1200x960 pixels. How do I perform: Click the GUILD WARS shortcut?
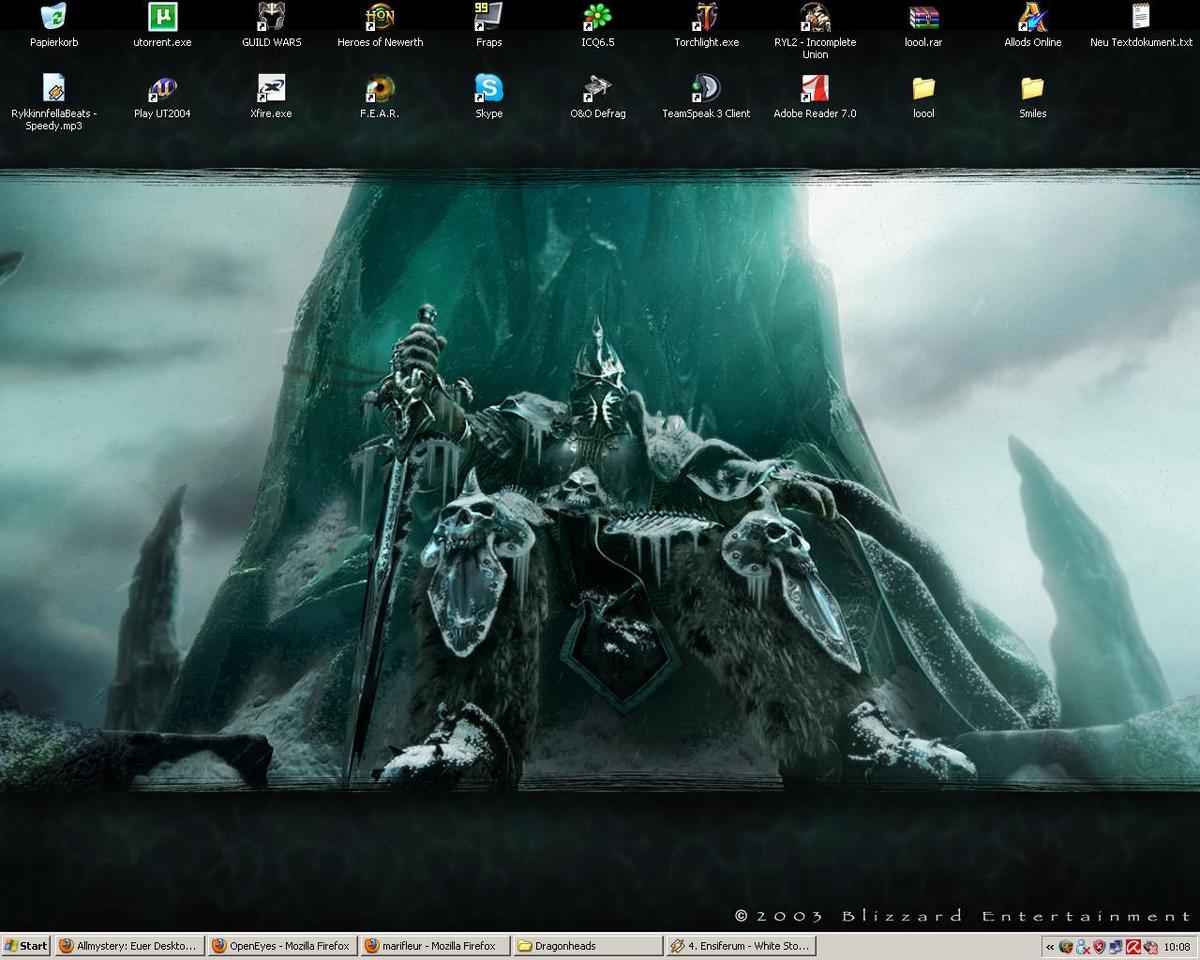(271, 18)
